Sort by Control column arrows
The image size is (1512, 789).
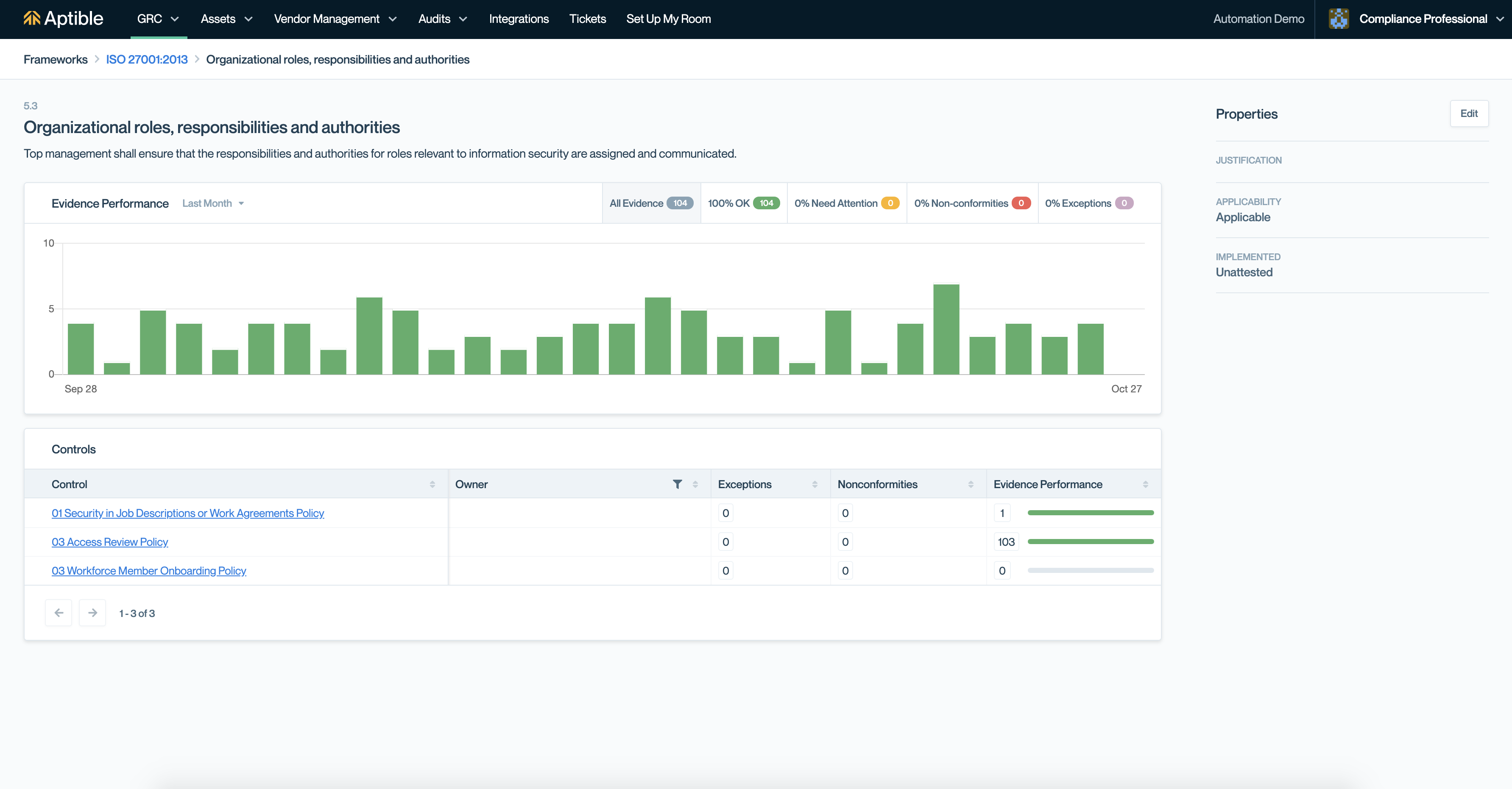[x=432, y=484]
